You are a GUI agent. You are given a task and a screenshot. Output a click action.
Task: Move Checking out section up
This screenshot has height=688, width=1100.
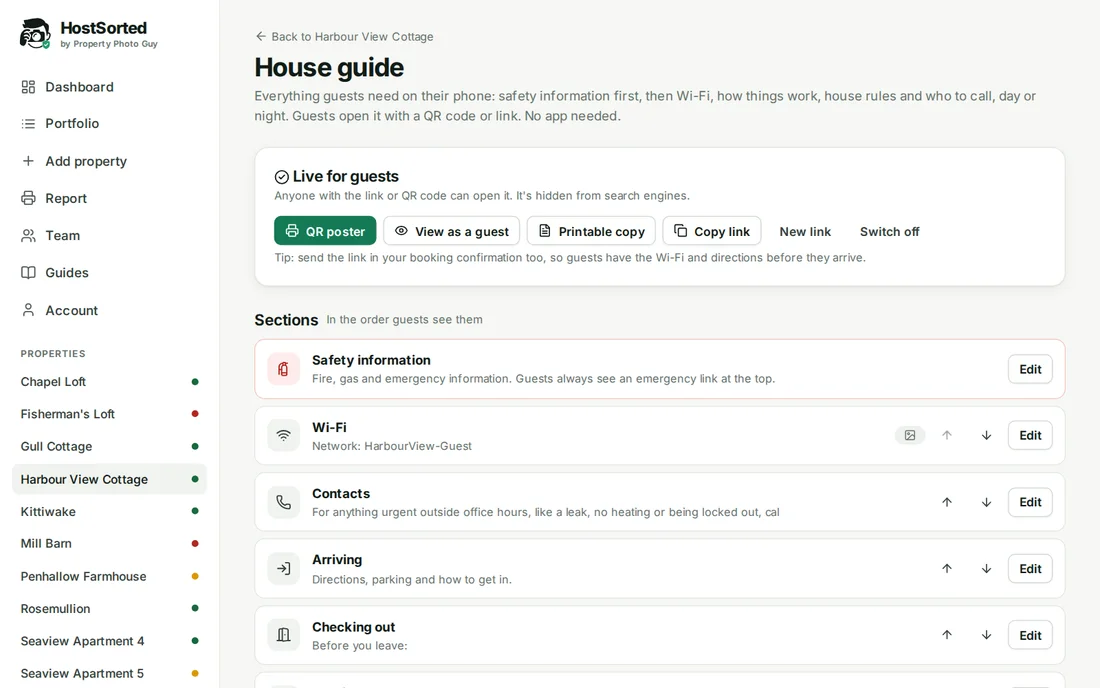pos(947,635)
